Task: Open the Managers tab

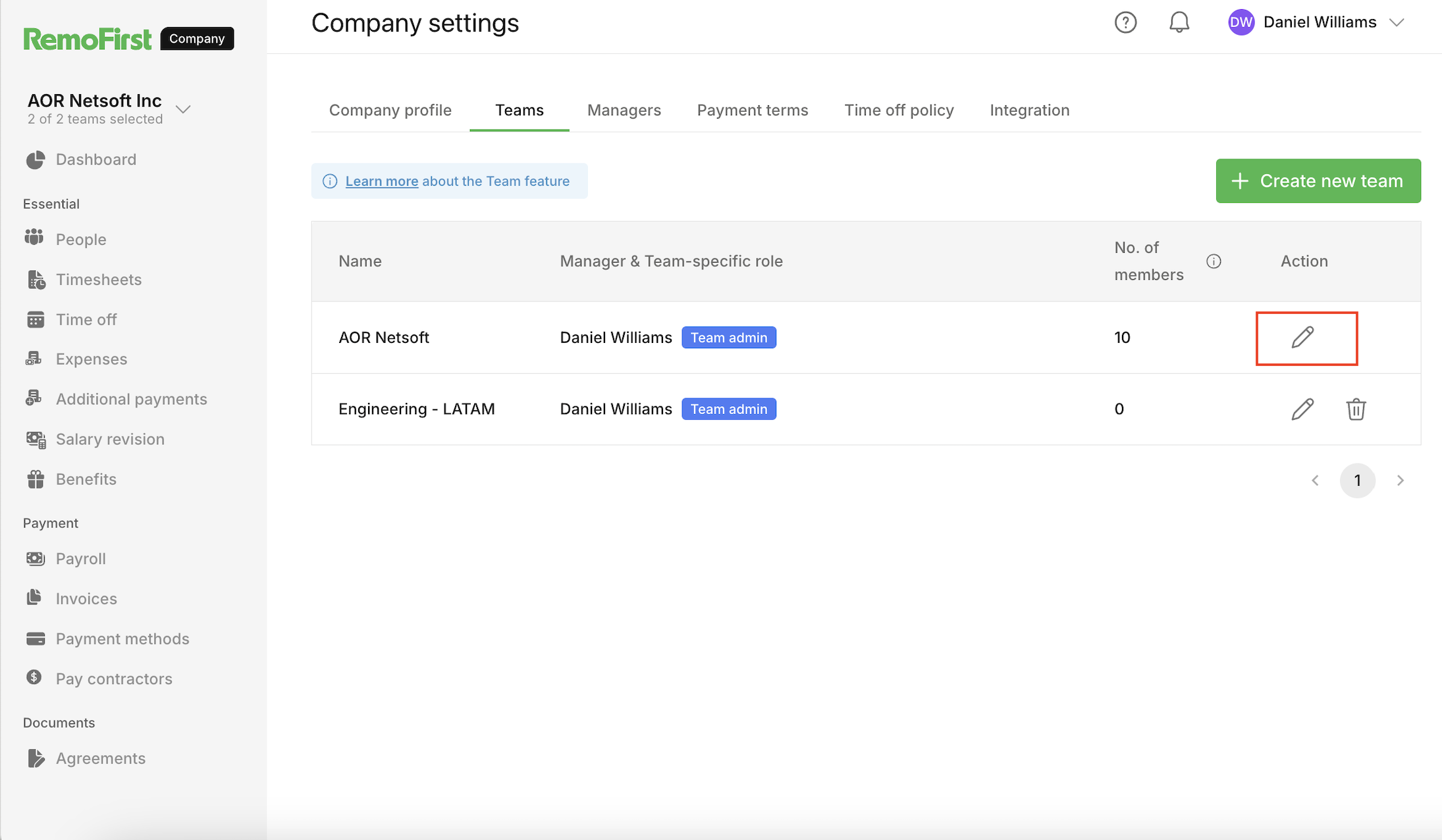Action: click(x=624, y=110)
